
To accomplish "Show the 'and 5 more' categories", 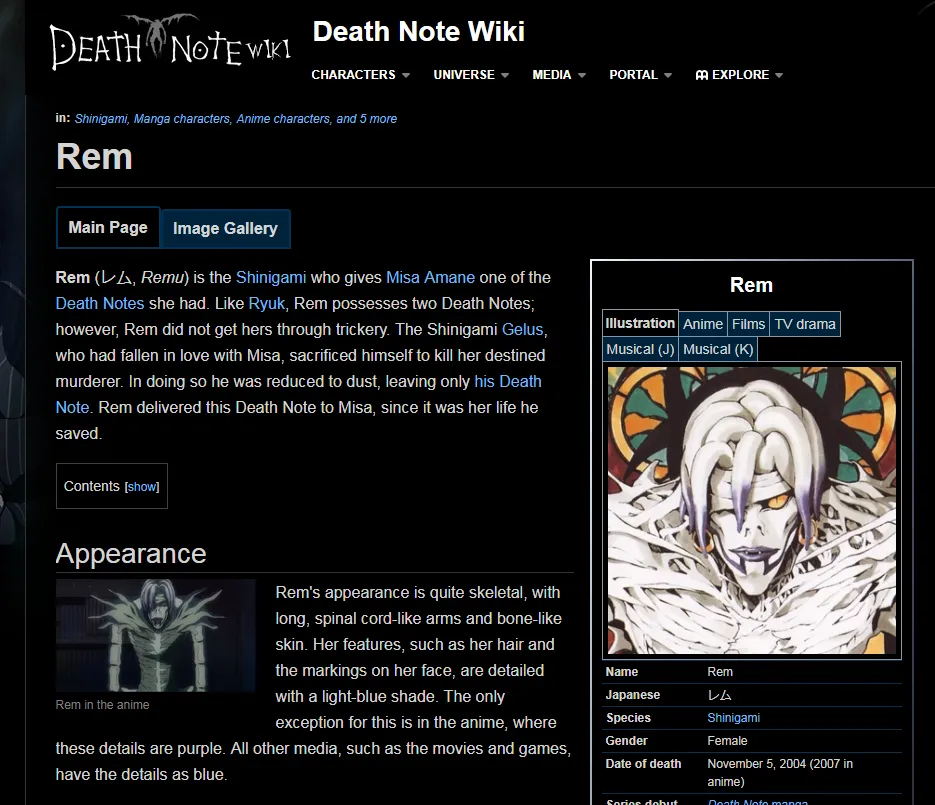I will [366, 119].
